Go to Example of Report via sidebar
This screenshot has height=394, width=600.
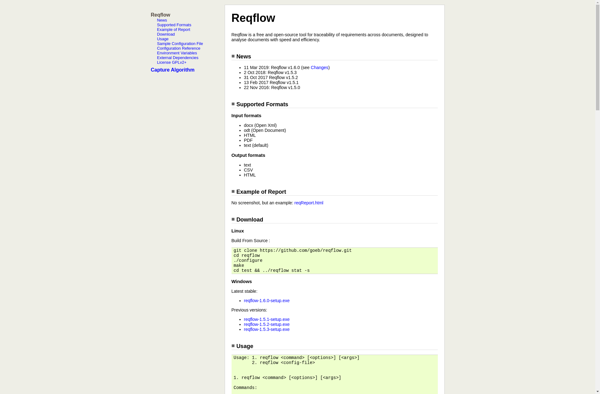coord(173,29)
